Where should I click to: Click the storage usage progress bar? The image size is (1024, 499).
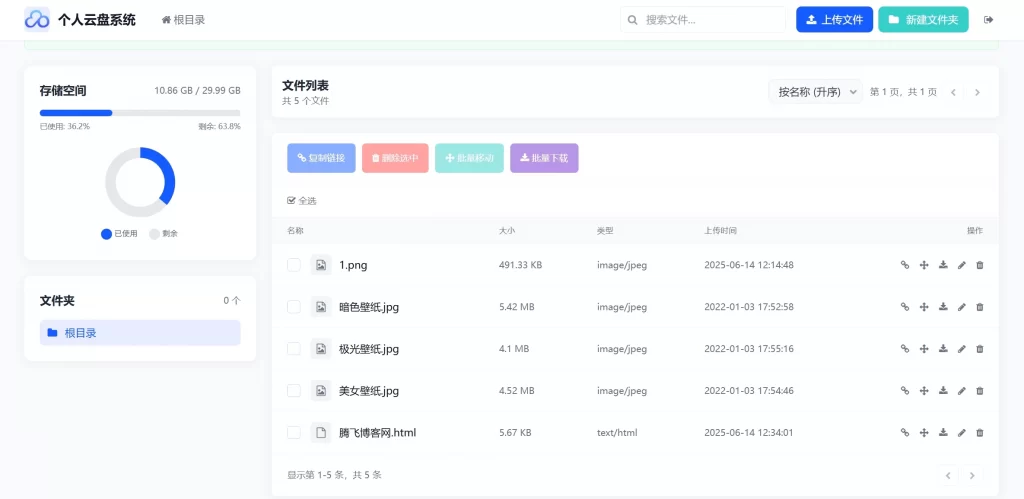(140, 113)
